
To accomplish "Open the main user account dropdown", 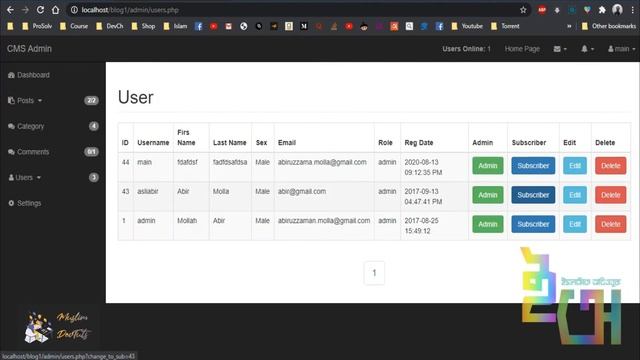I will click(622, 49).
